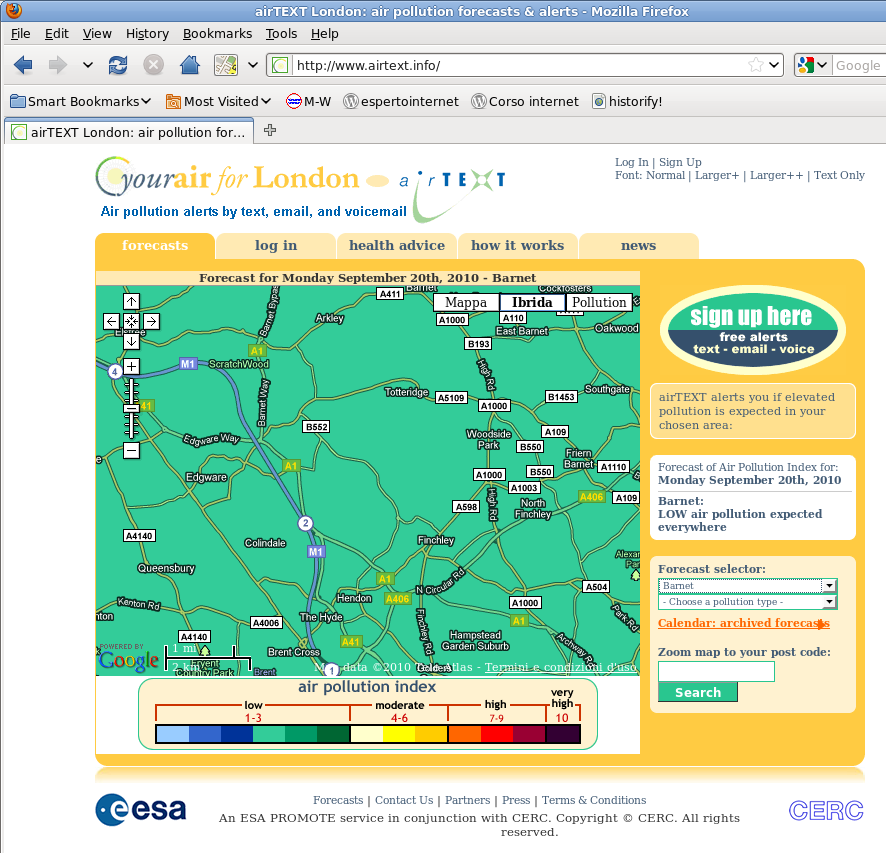Click the post code input field
This screenshot has width=886, height=853.
(716, 671)
